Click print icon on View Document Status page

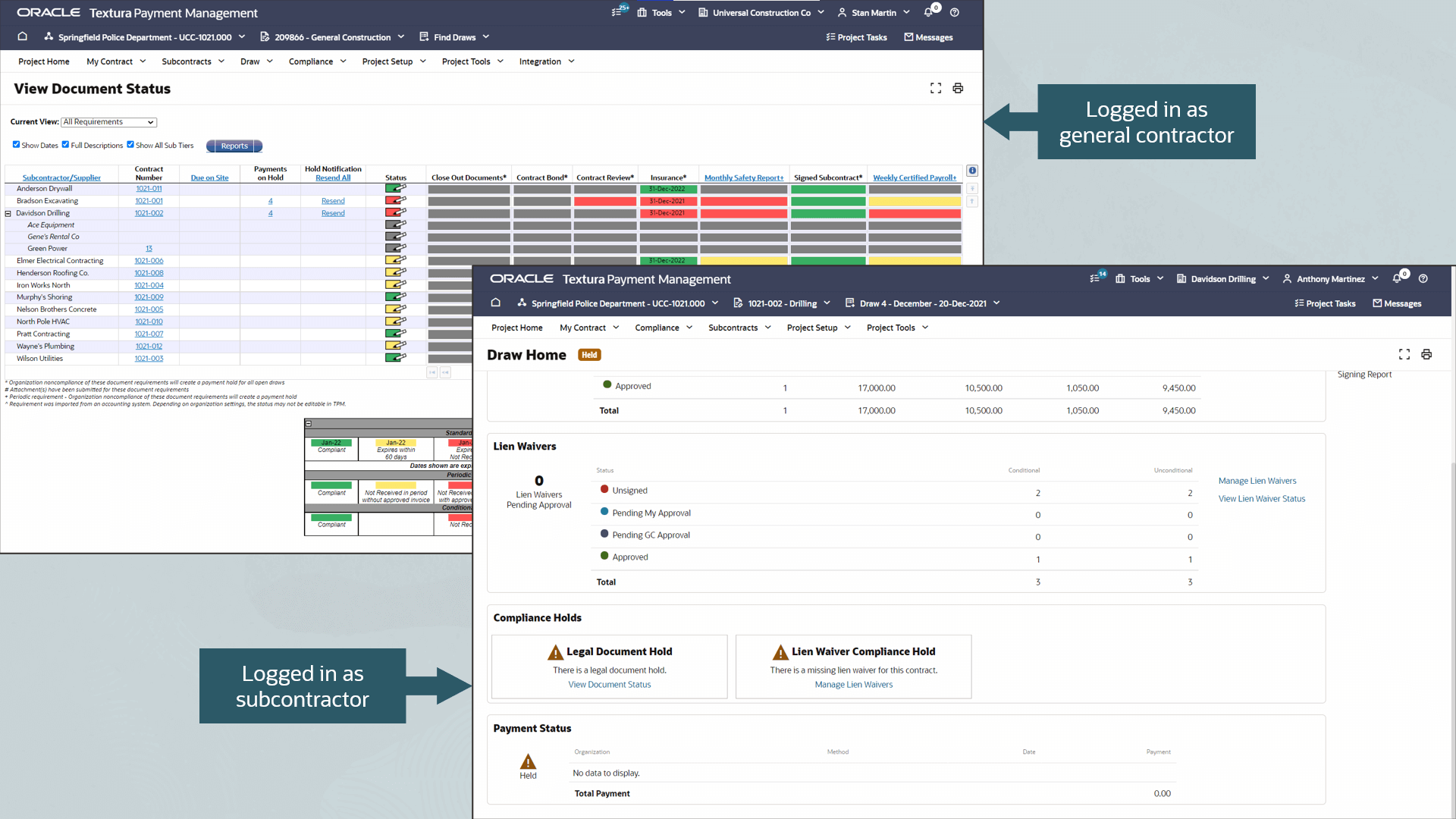click(958, 89)
